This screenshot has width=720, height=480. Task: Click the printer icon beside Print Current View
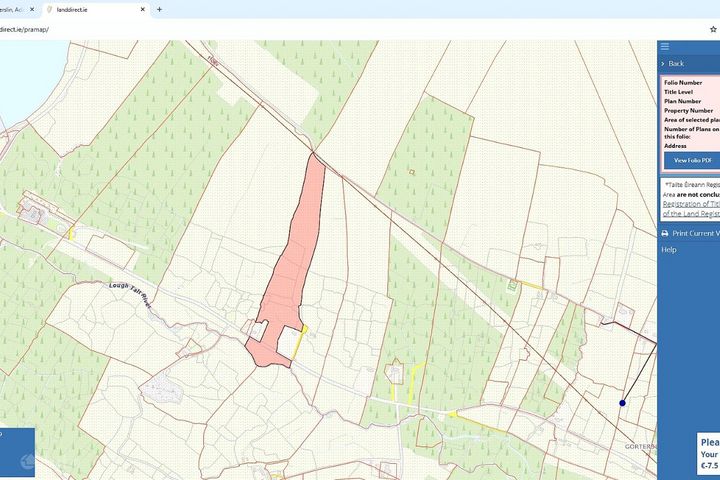pyautogui.click(x=664, y=234)
